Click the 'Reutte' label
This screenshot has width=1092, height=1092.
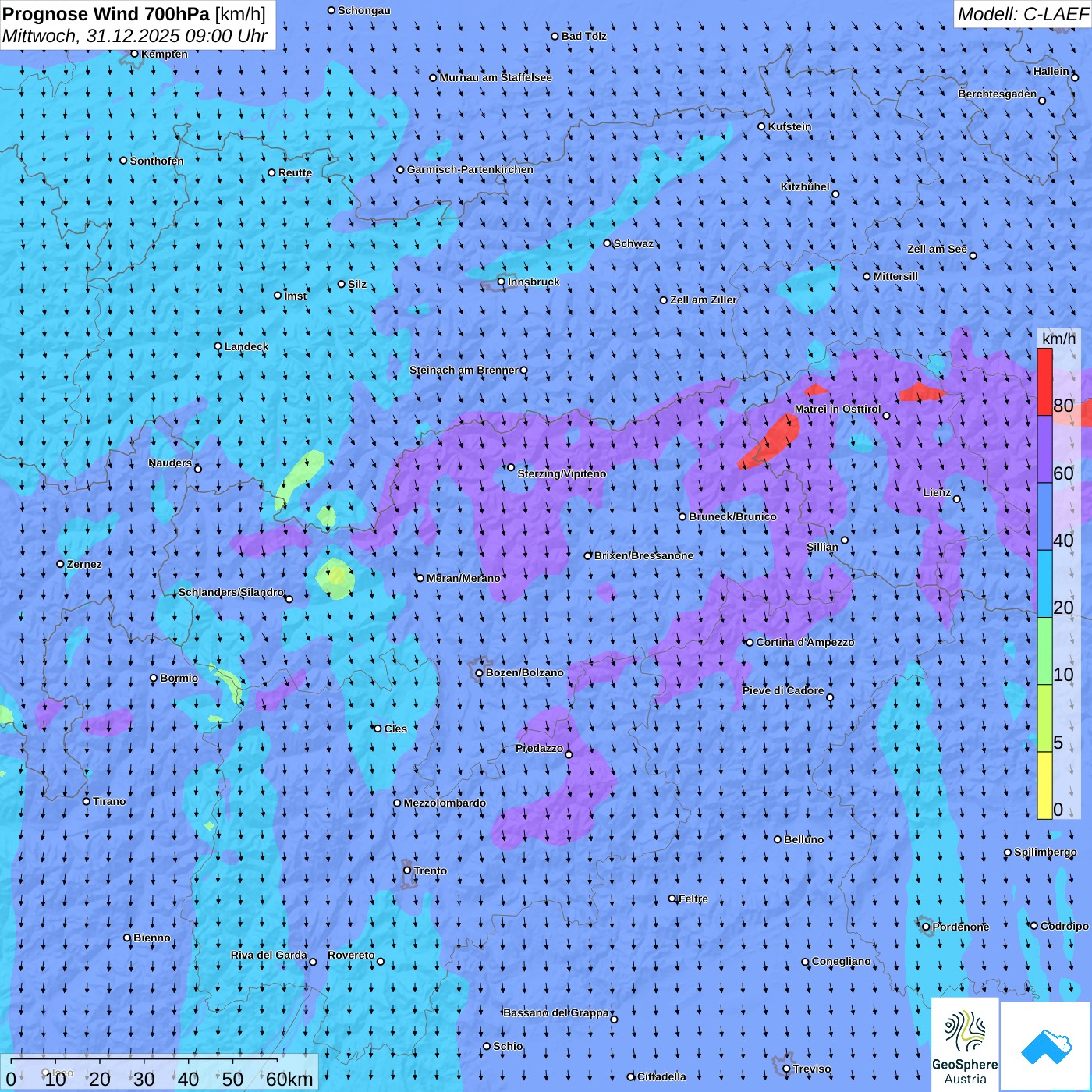295,172
